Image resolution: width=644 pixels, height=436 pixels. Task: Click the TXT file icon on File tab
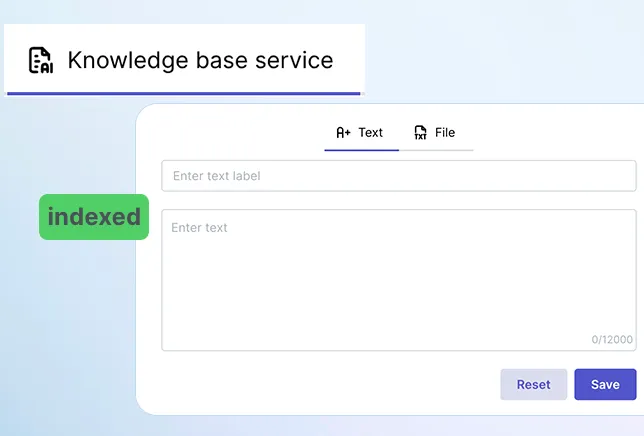click(420, 132)
